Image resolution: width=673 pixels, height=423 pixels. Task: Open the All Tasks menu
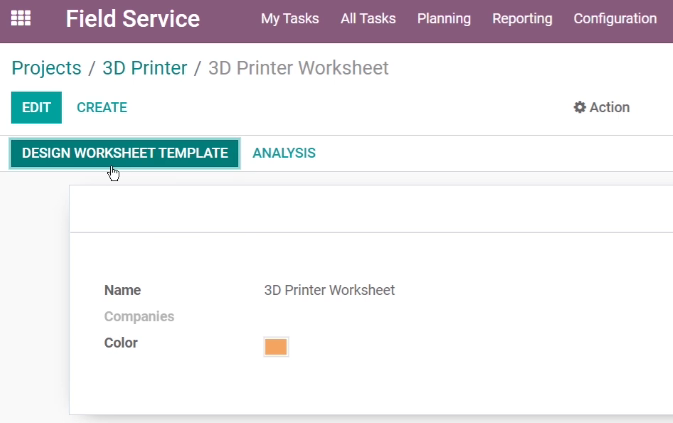click(368, 19)
